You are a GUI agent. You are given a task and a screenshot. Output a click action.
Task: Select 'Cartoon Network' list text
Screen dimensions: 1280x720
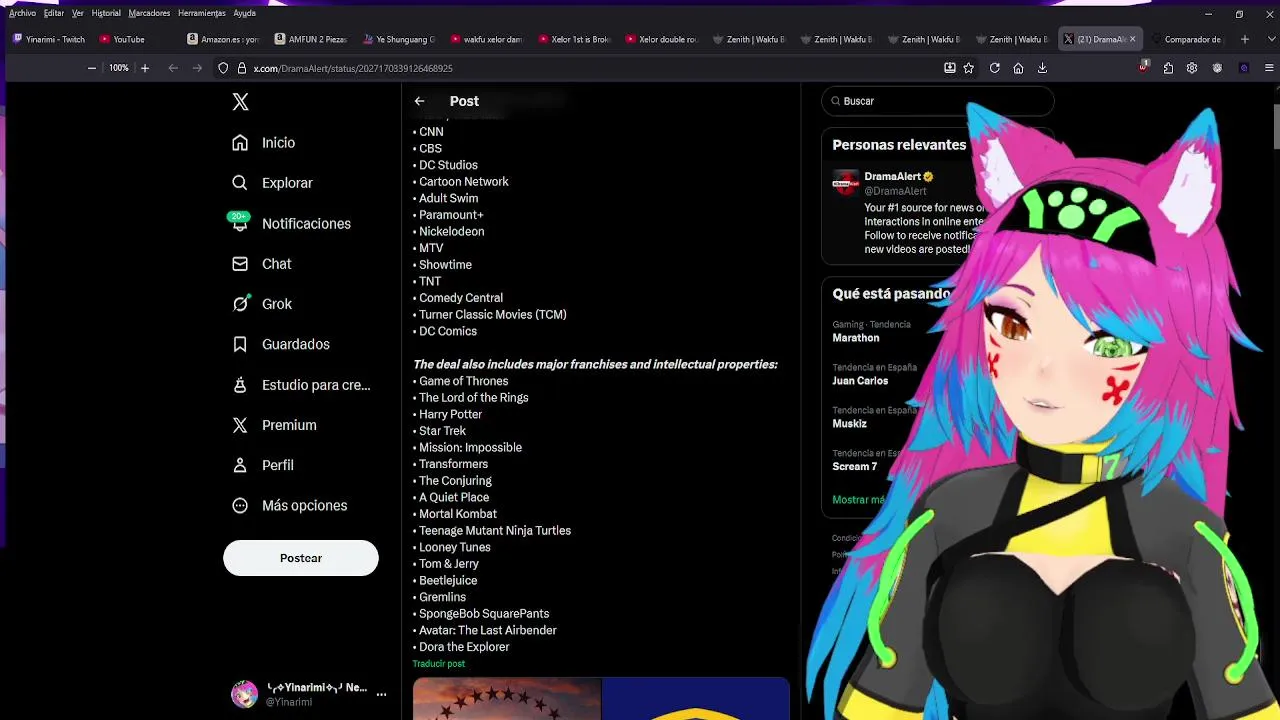point(464,182)
